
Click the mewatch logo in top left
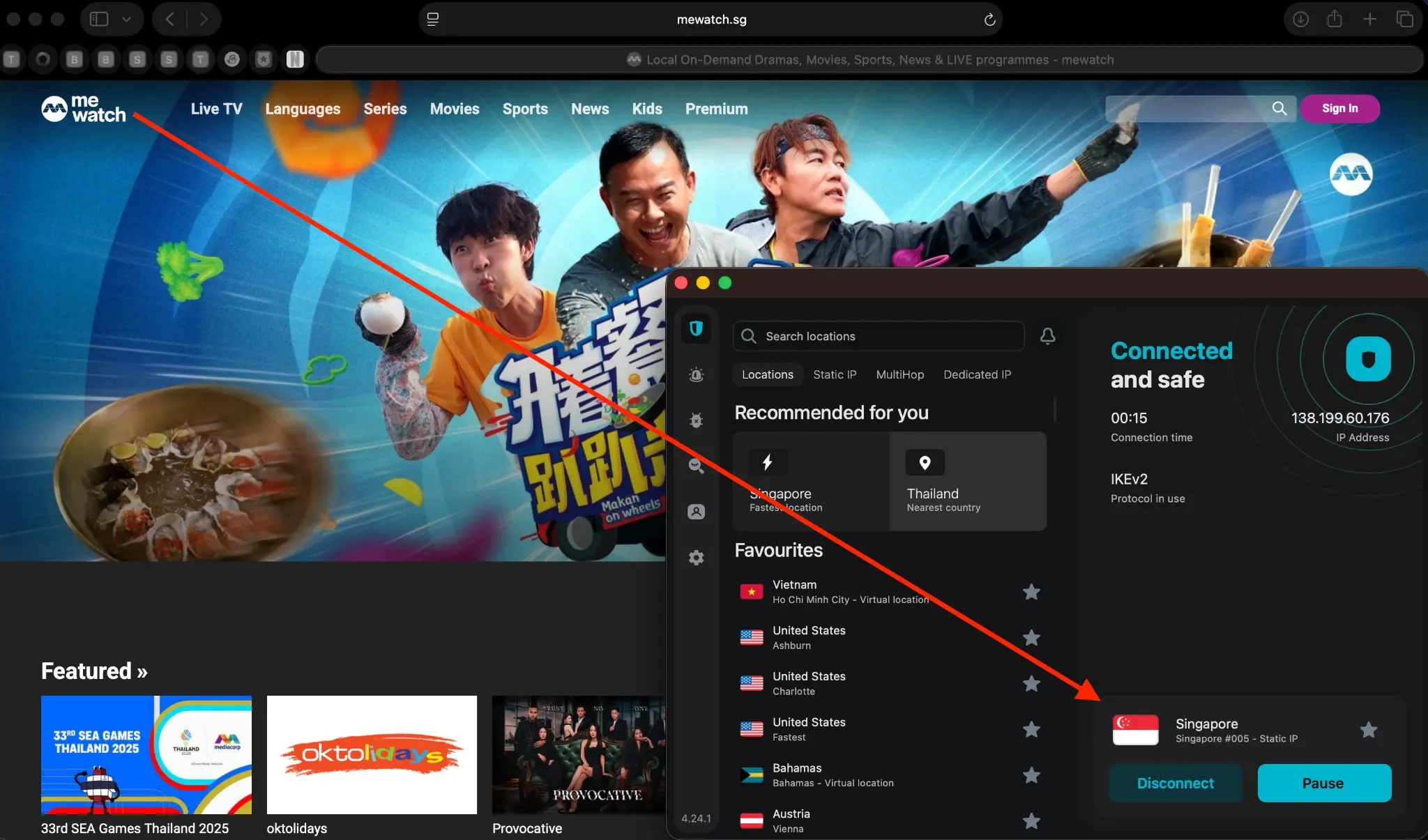pos(84,109)
